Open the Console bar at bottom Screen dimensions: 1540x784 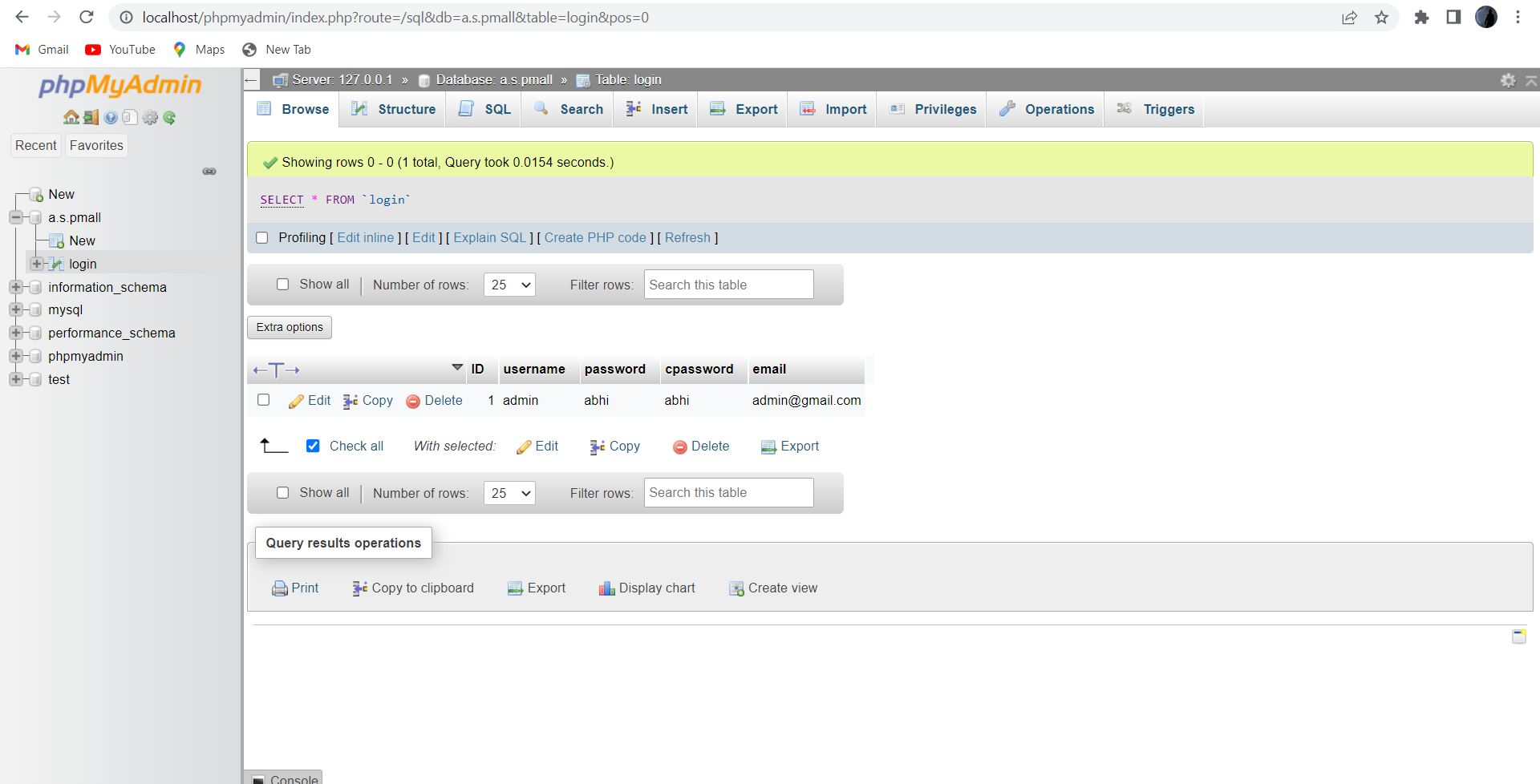(x=284, y=778)
